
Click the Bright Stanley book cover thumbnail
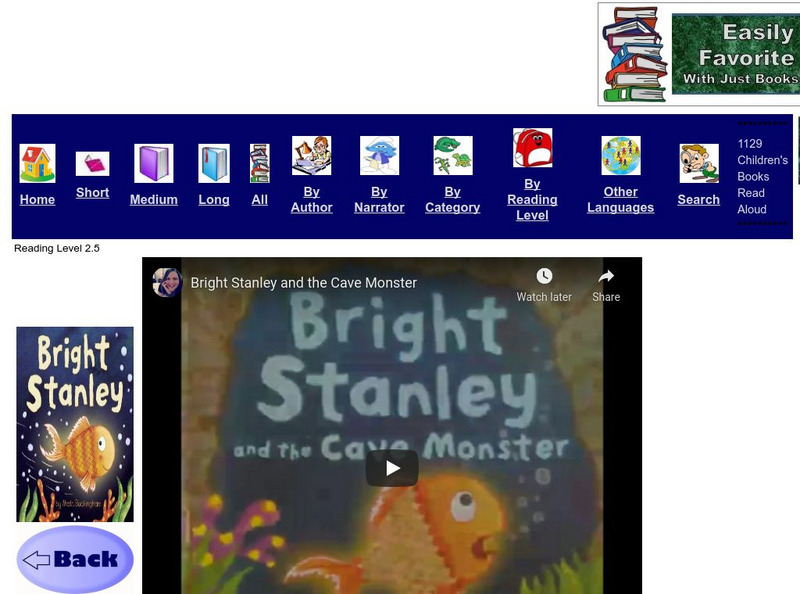click(75, 424)
